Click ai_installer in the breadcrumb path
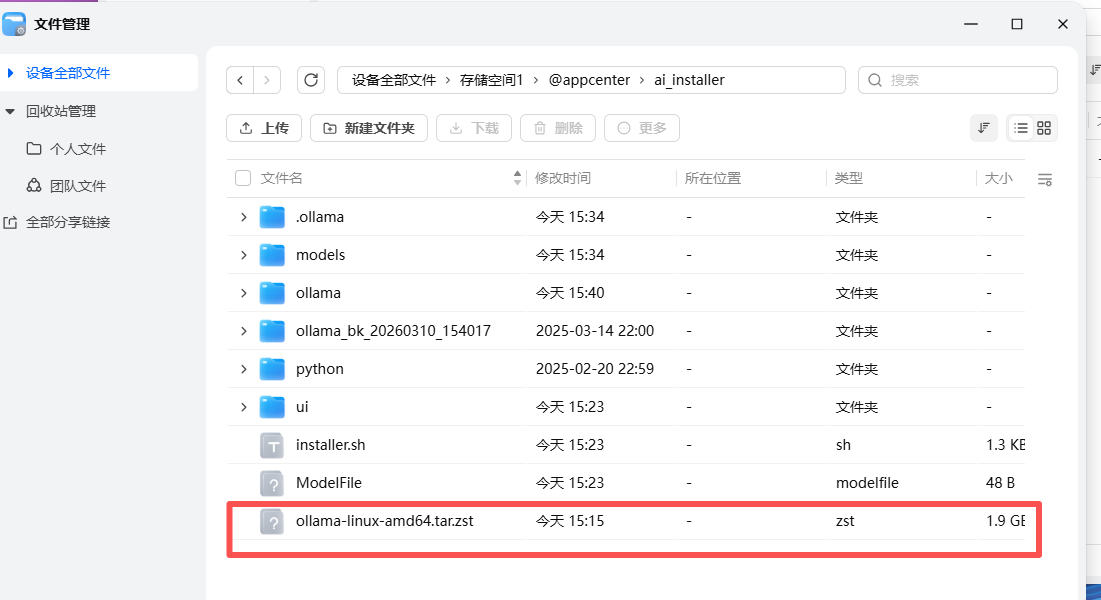The image size is (1101, 600). tap(690, 80)
